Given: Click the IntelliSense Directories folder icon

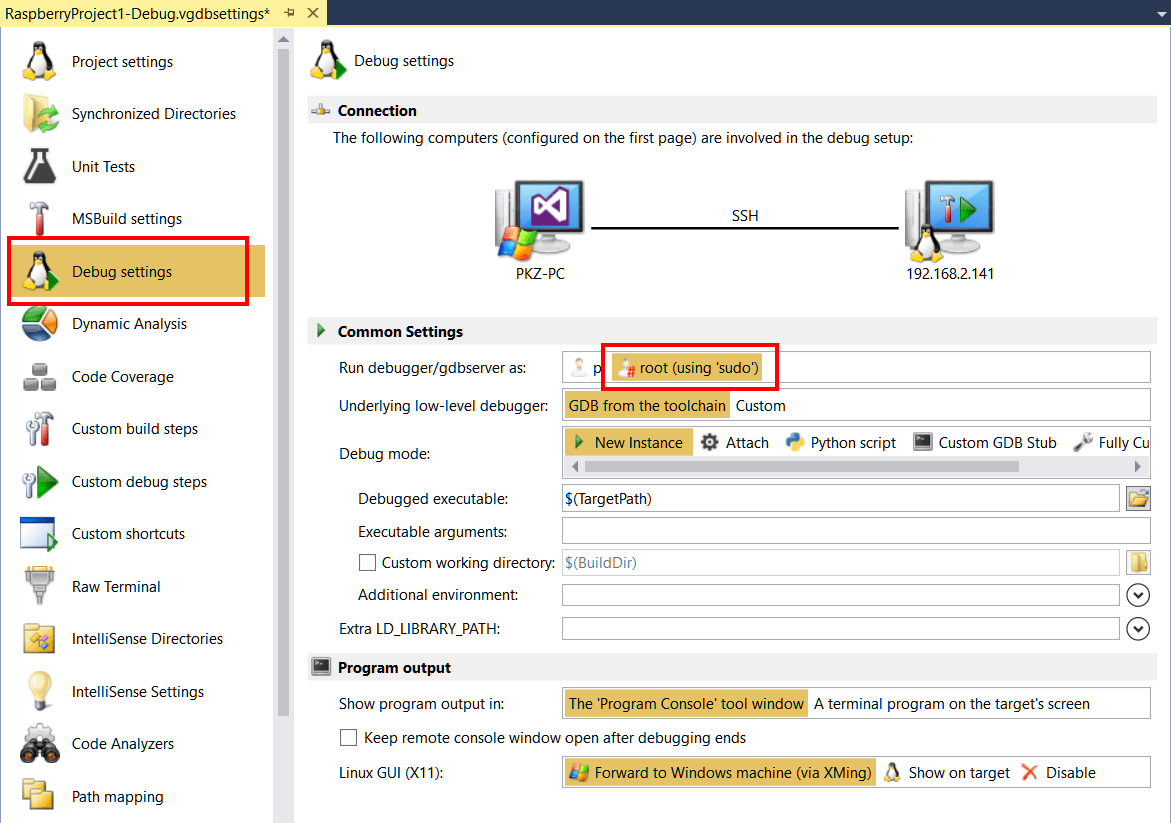Looking at the screenshot, I should coord(39,639).
